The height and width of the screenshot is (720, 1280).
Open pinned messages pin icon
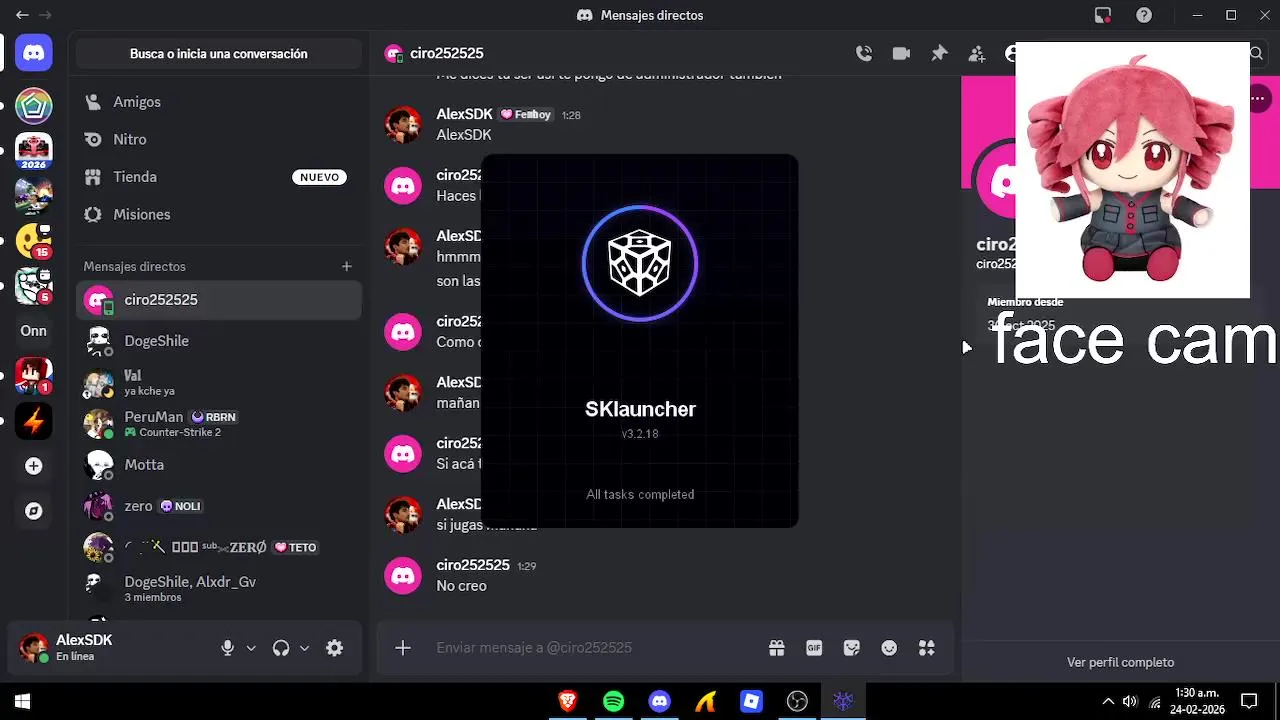click(939, 54)
